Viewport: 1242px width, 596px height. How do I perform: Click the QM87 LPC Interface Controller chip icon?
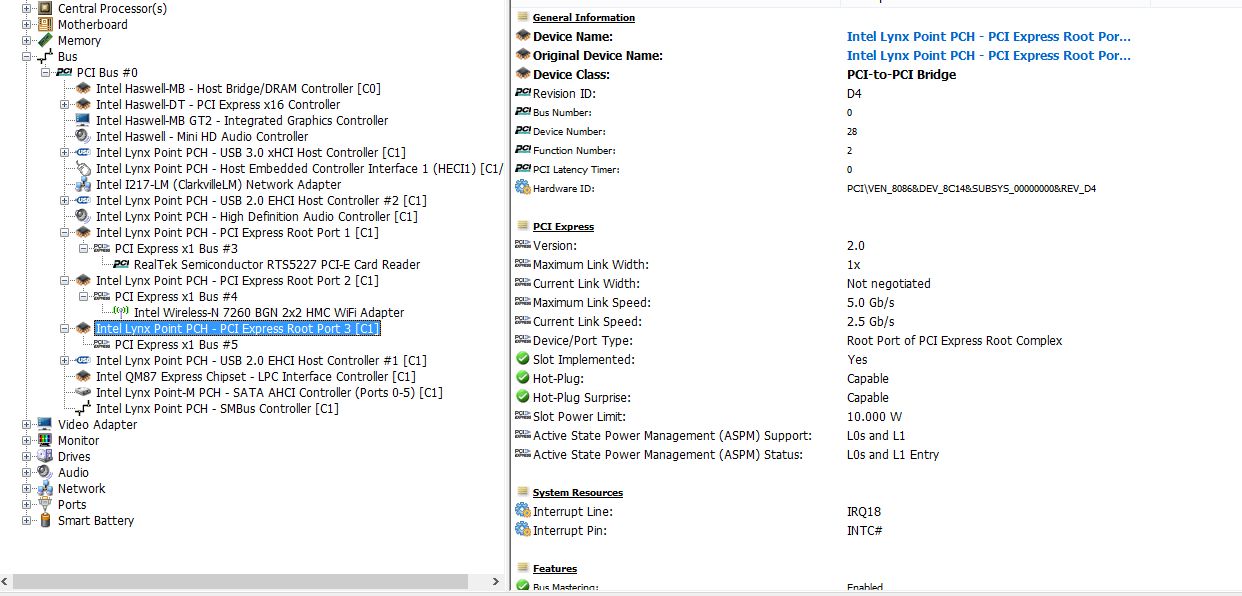[x=83, y=376]
